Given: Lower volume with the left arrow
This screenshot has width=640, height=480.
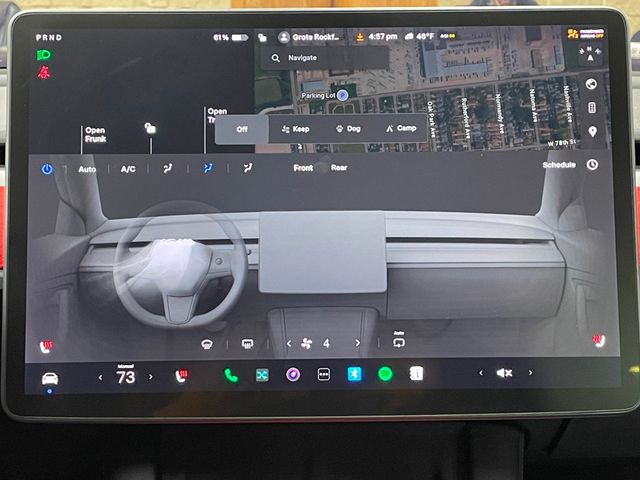Looking at the screenshot, I should pos(481,373).
